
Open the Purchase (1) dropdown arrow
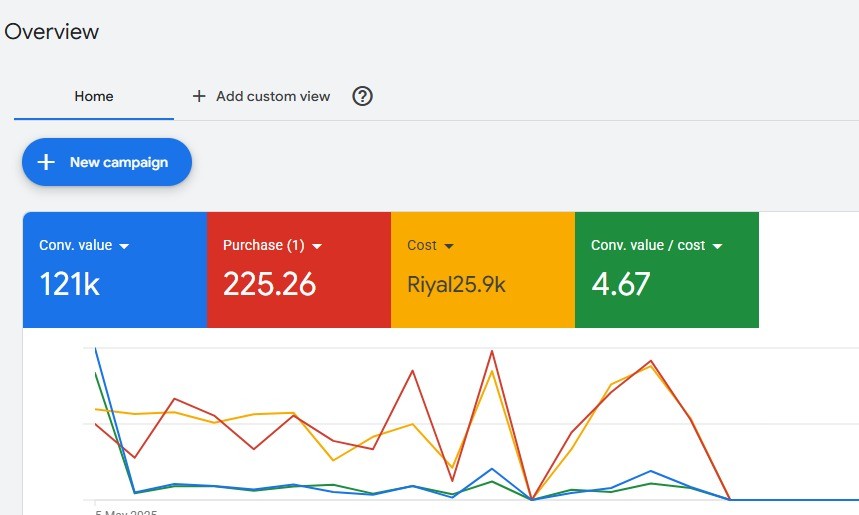point(317,246)
